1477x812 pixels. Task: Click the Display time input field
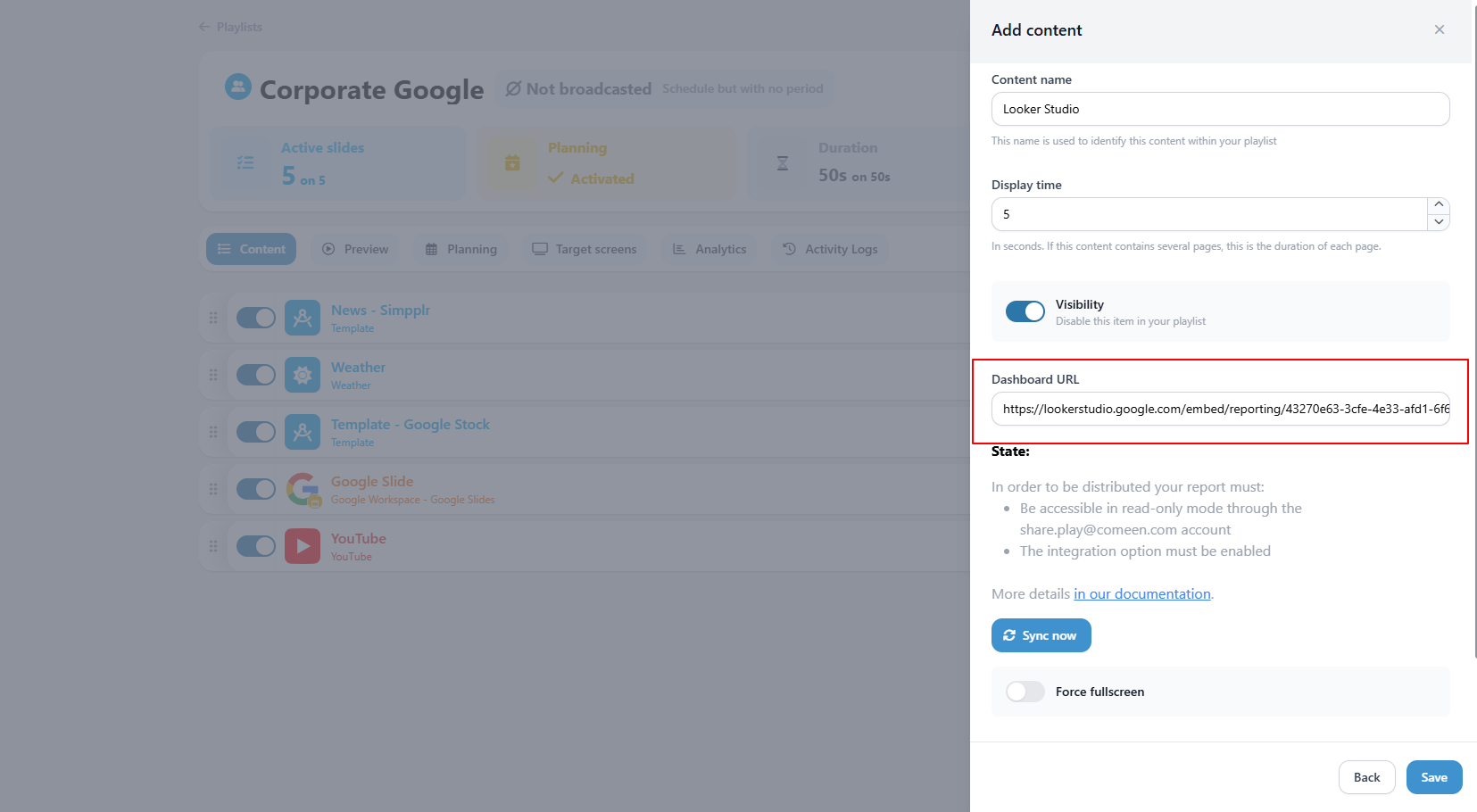[x=1209, y=214]
